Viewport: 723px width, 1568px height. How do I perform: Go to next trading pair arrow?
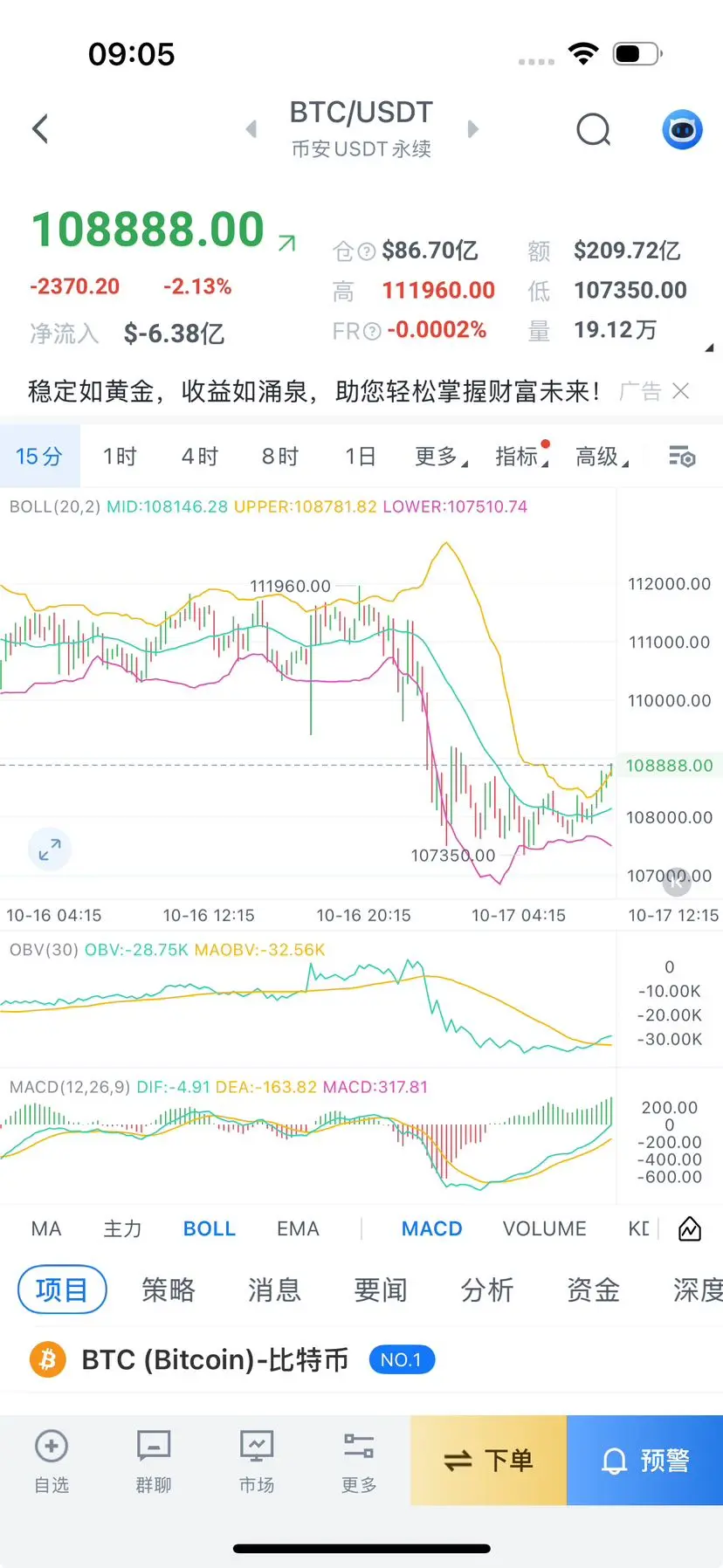point(473,129)
